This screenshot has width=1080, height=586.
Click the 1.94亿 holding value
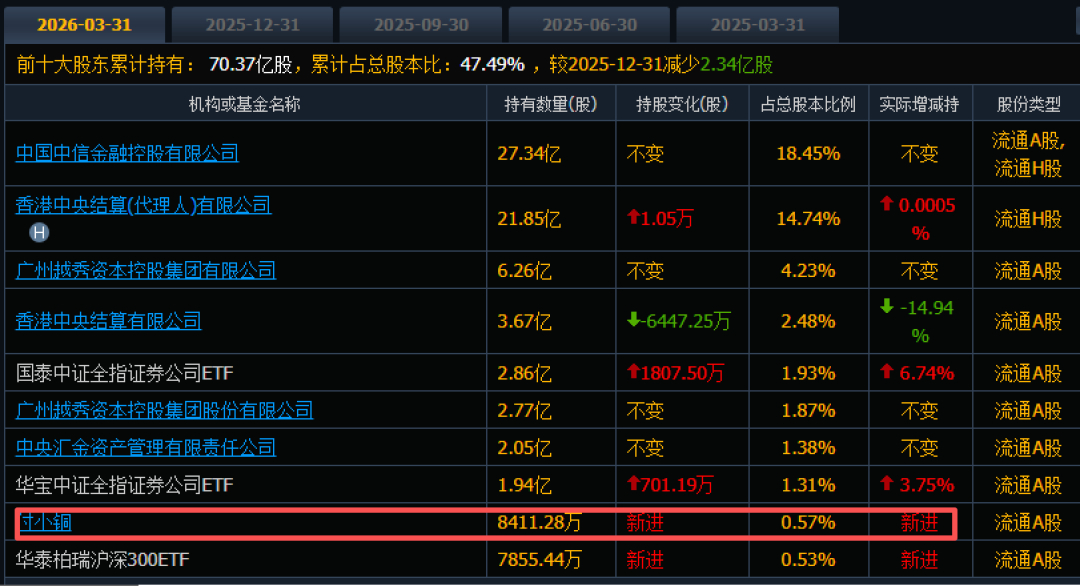[524, 485]
